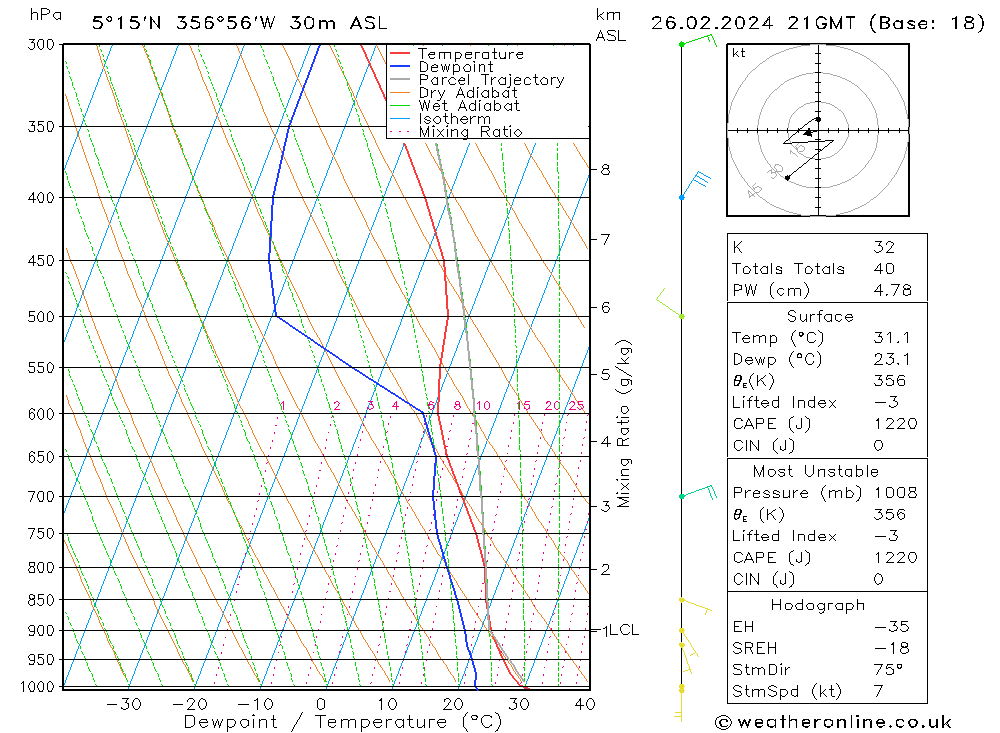Click the yellow-green wind barb at 500 hPa
1000x733 pixels.
[x=670, y=303]
